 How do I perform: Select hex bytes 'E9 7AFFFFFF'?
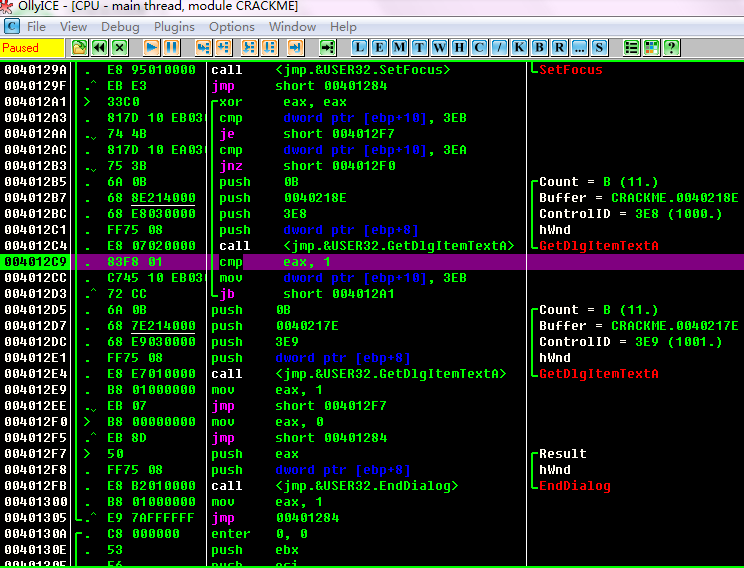[x=151, y=517]
